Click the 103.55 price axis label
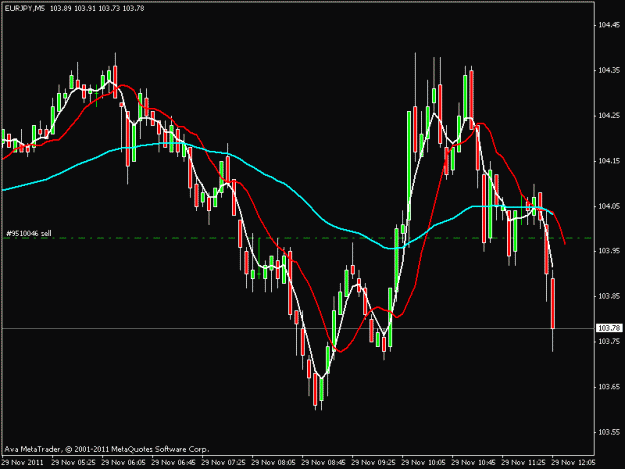The height and width of the screenshot is (469, 625). [609, 432]
